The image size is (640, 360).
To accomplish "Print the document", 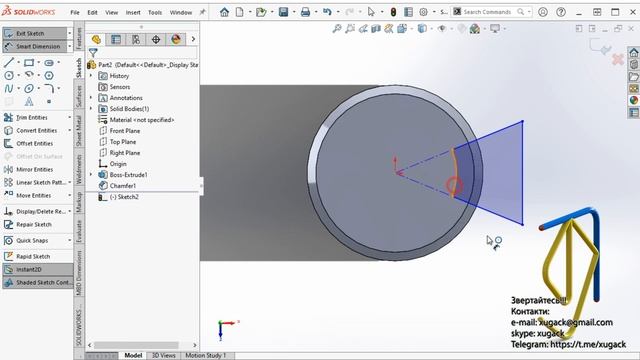I will (x=305, y=12).
